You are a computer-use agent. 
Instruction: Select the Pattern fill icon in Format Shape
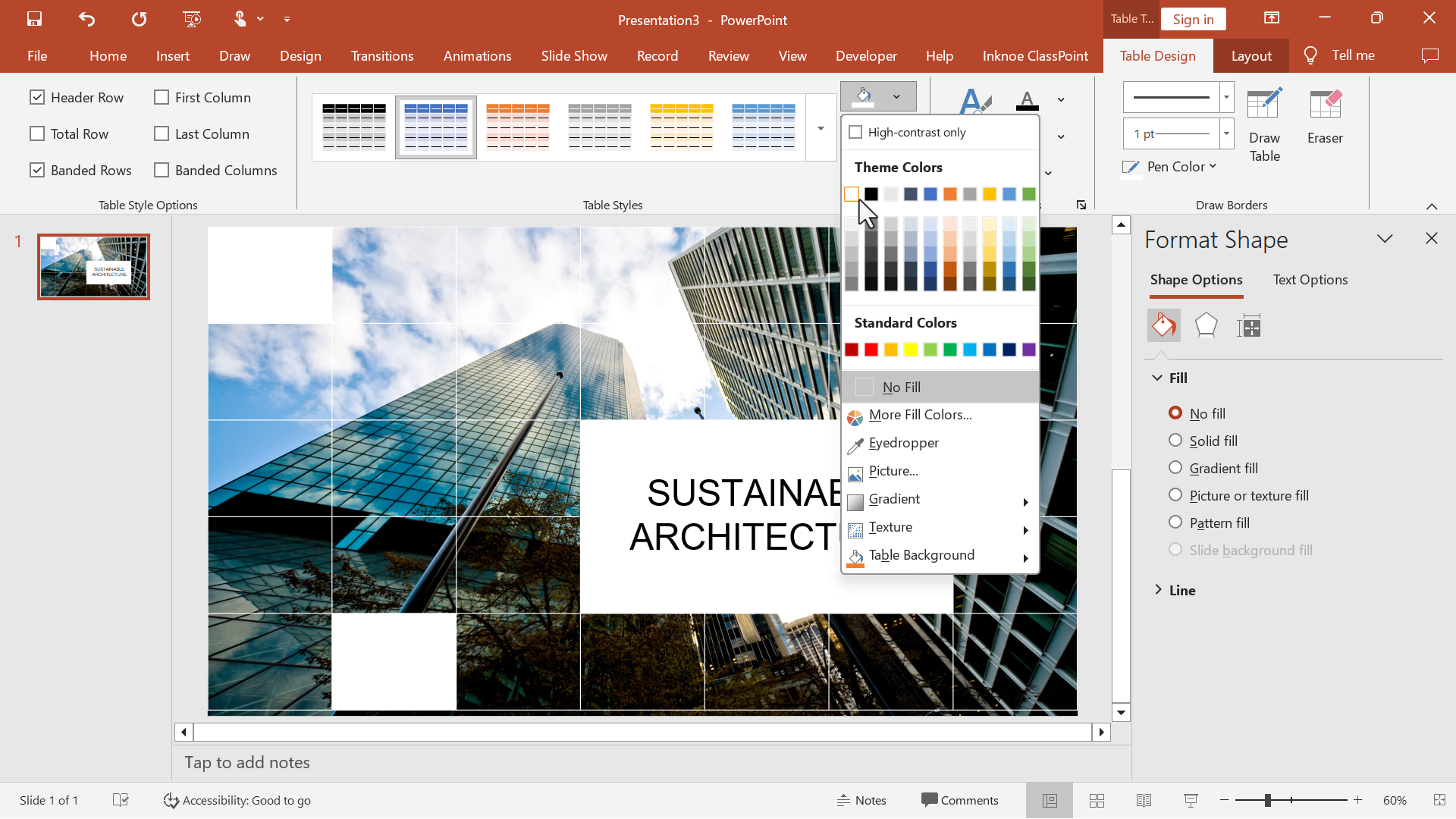click(1176, 522)
